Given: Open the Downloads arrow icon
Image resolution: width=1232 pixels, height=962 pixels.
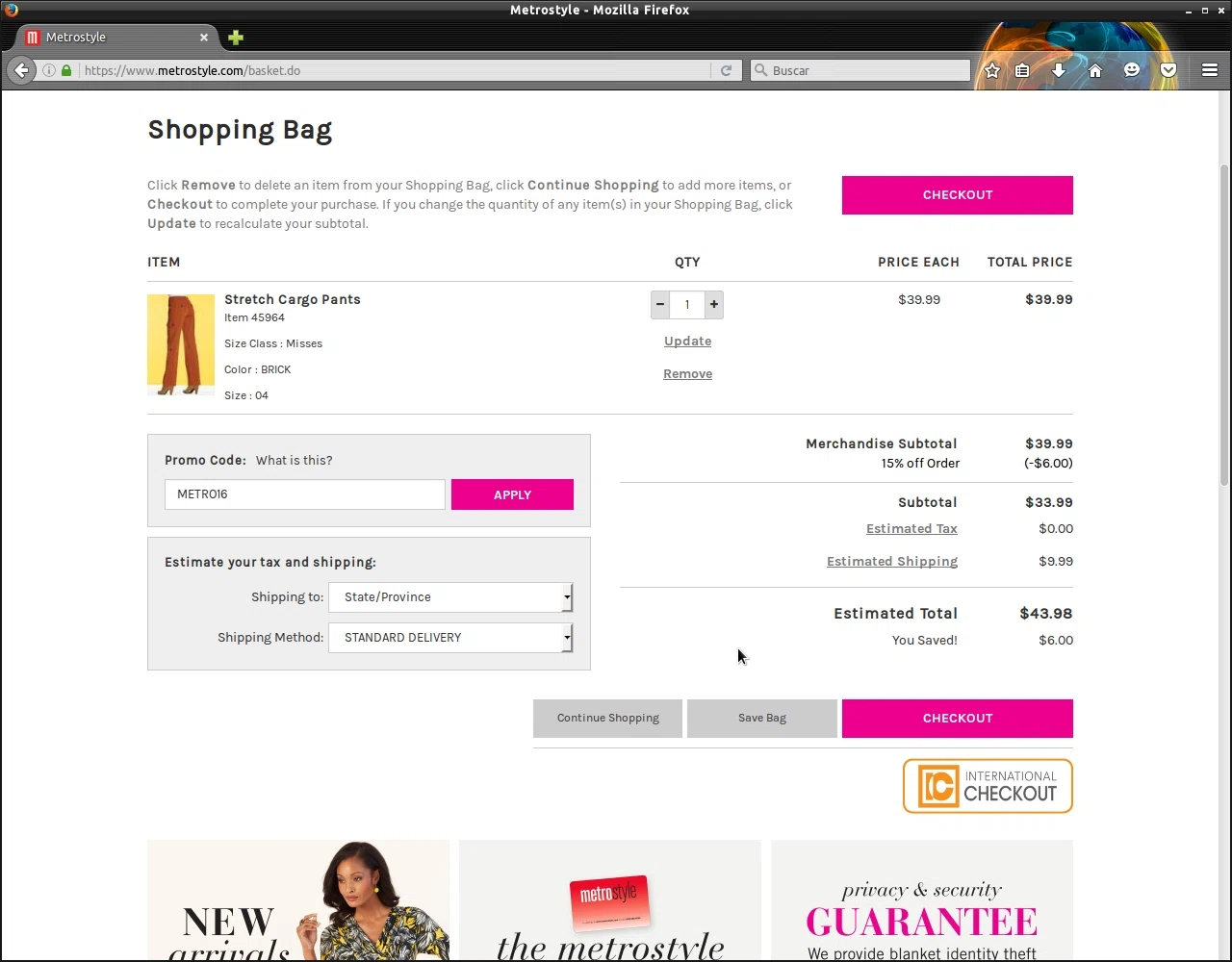Looking at the screenshot, I should [x=1059, y=70].
